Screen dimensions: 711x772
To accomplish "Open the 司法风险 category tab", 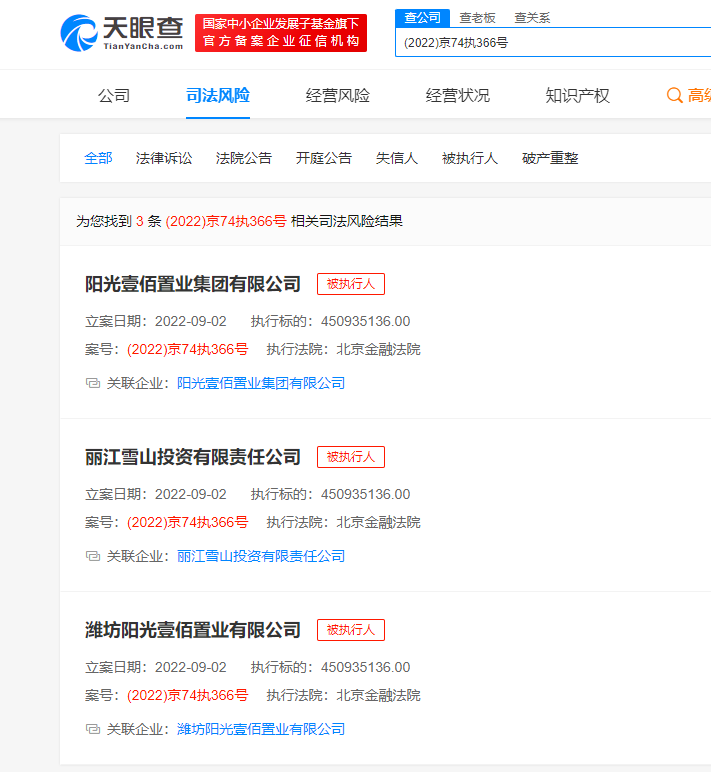I will click(x=218, y=96).
